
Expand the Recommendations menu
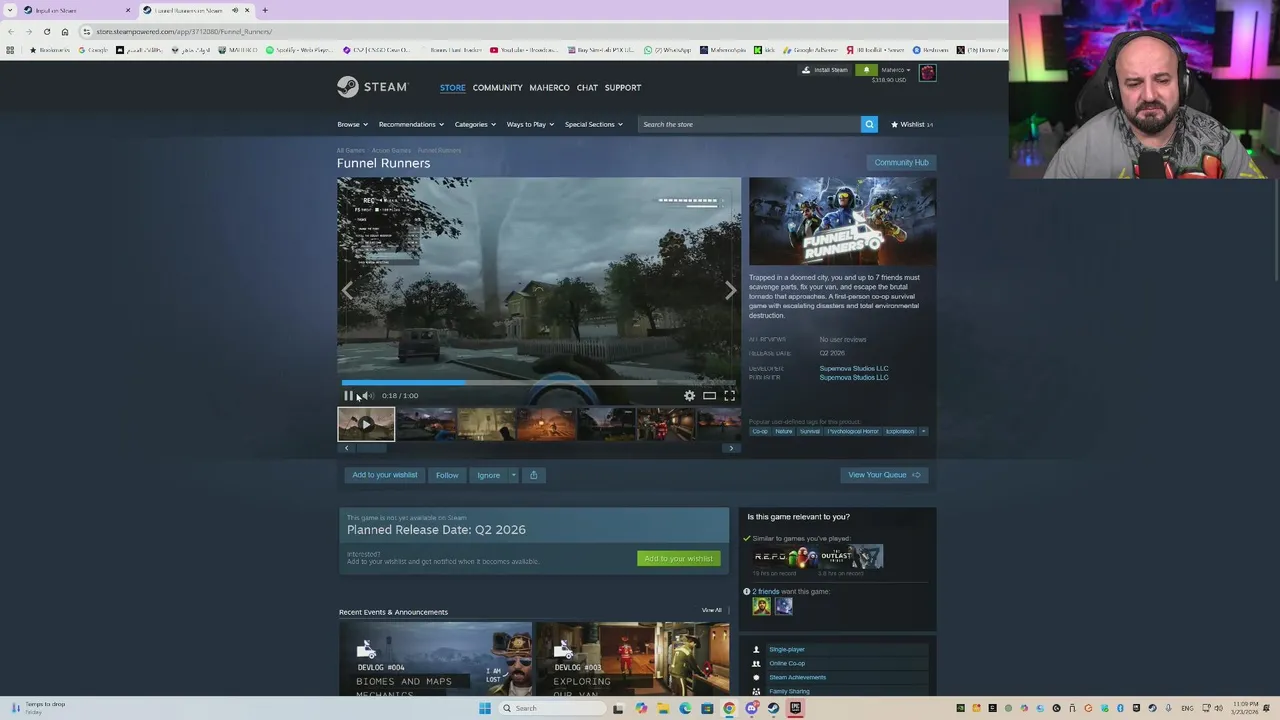[411, 124]
